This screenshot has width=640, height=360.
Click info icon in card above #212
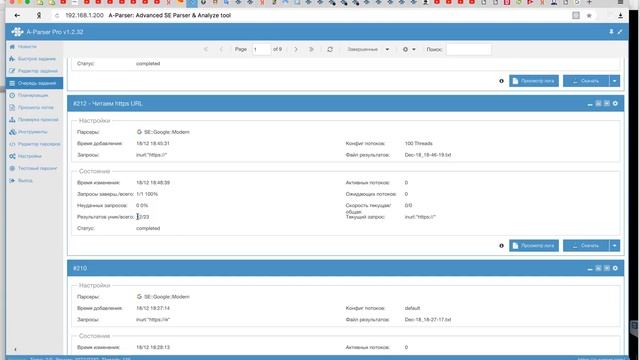501,81
